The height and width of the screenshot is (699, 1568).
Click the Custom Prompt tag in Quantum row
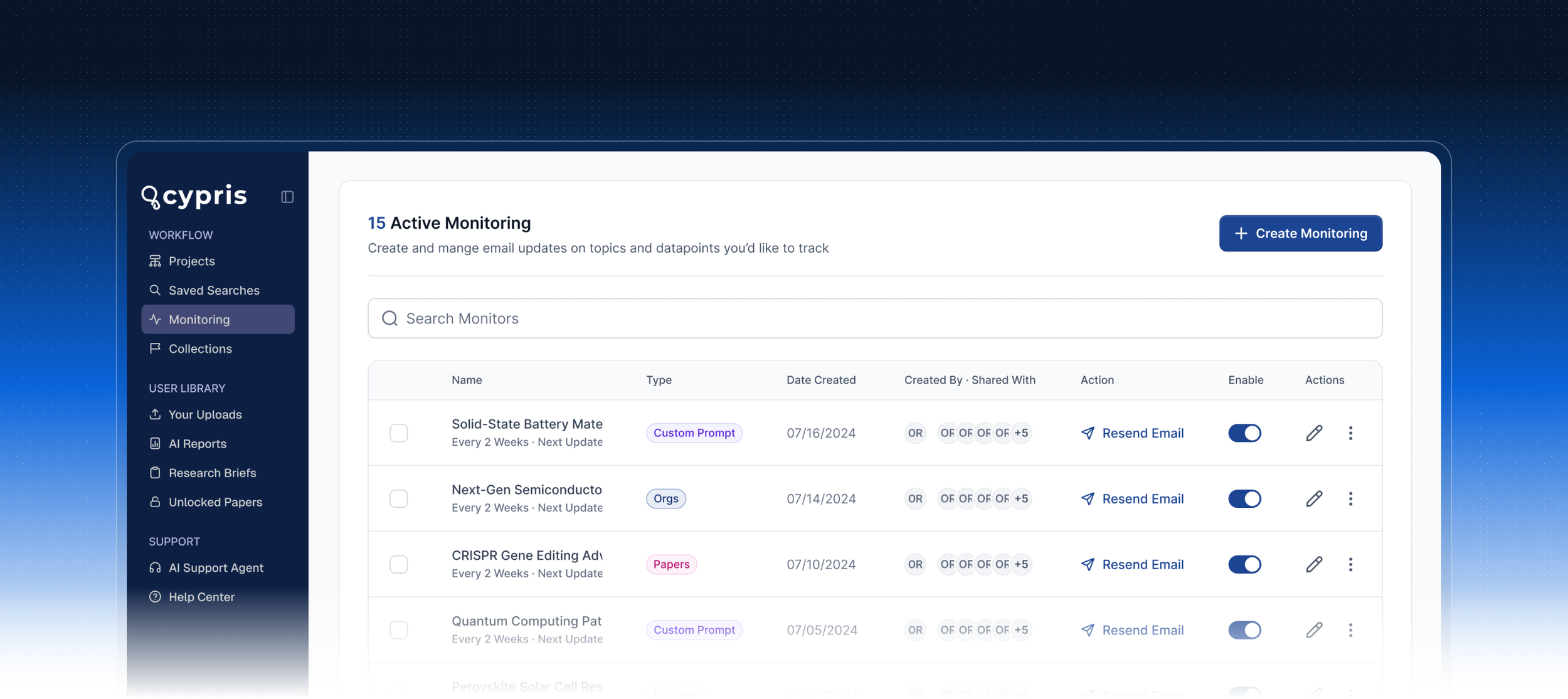click(x=694, y=630)
